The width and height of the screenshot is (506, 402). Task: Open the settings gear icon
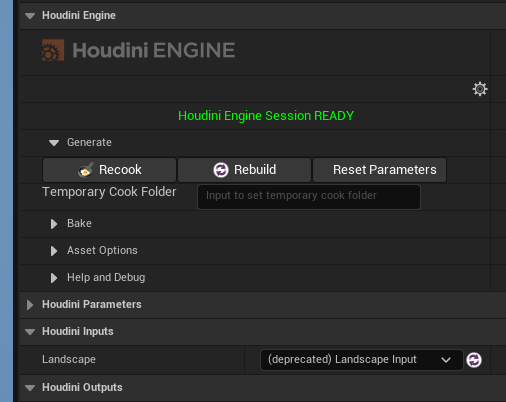pyautogui.click(x=480, y=89)
